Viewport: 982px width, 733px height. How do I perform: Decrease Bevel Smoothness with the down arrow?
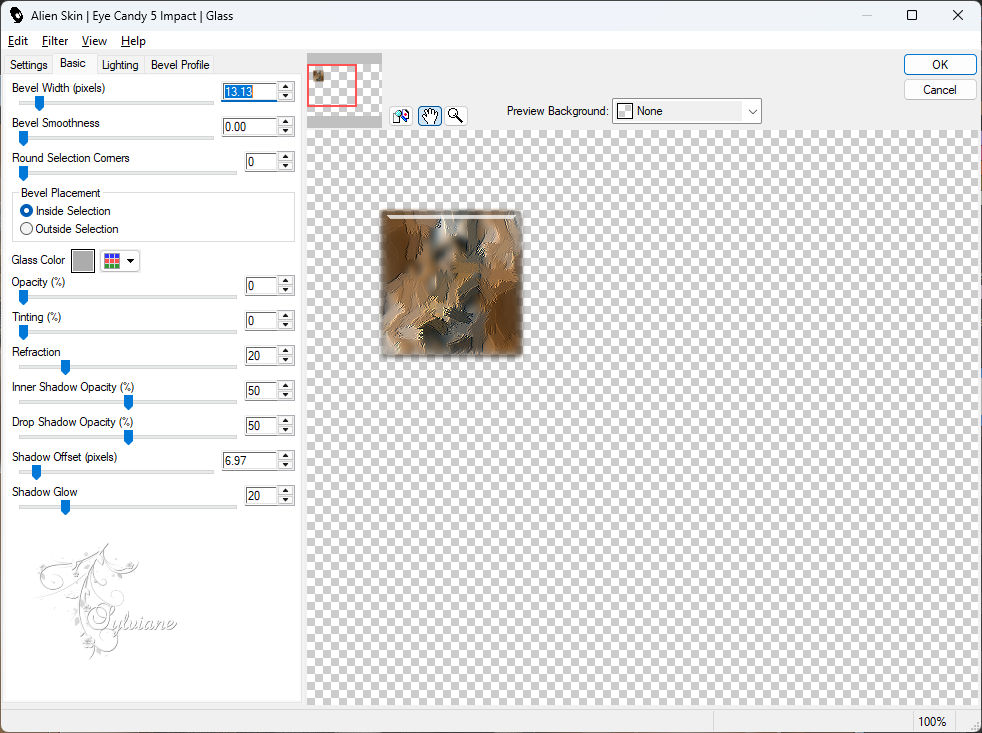point(286,131)
